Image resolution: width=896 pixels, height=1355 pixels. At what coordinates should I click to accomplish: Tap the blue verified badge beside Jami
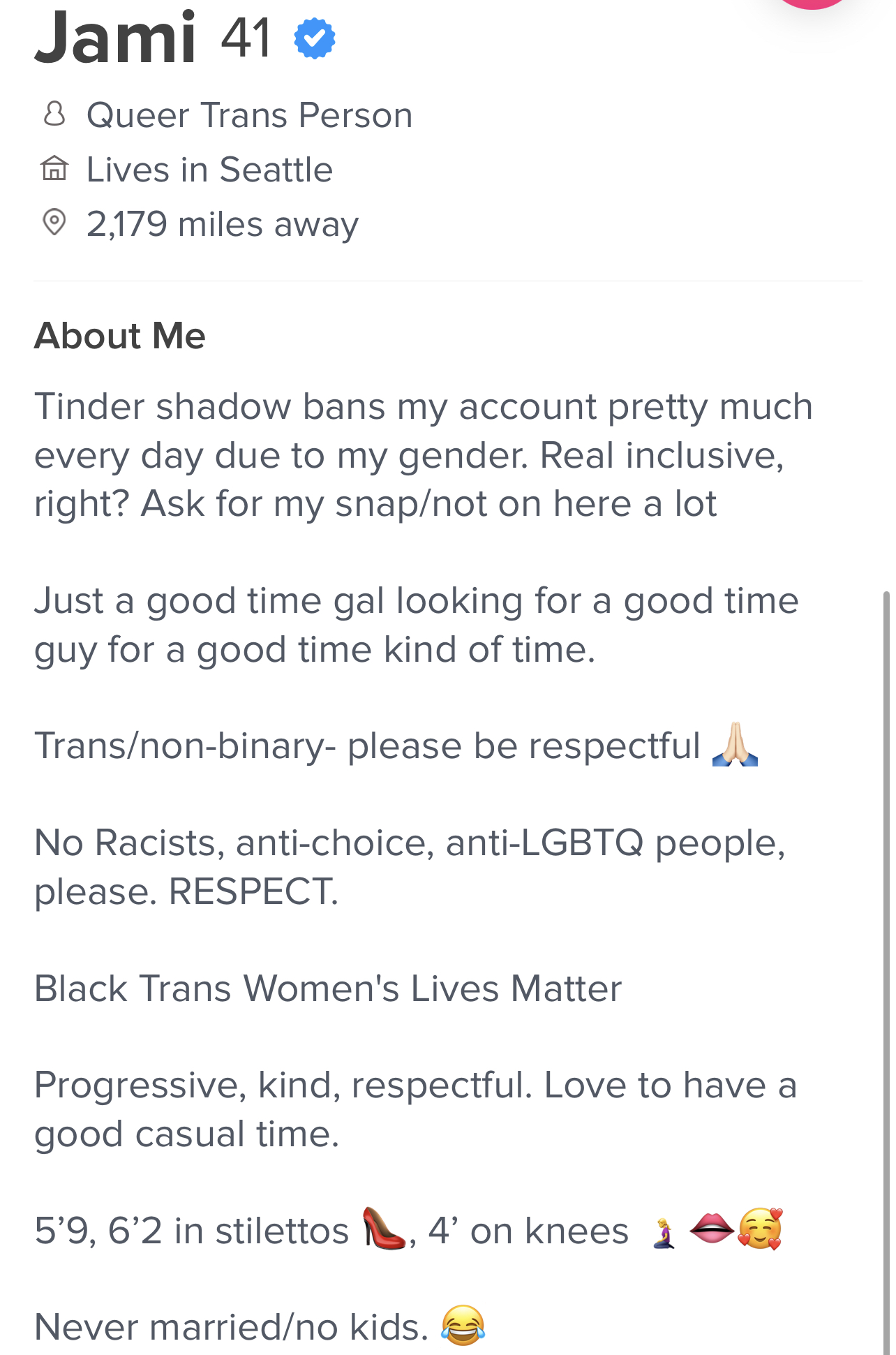tap(315, 38)
